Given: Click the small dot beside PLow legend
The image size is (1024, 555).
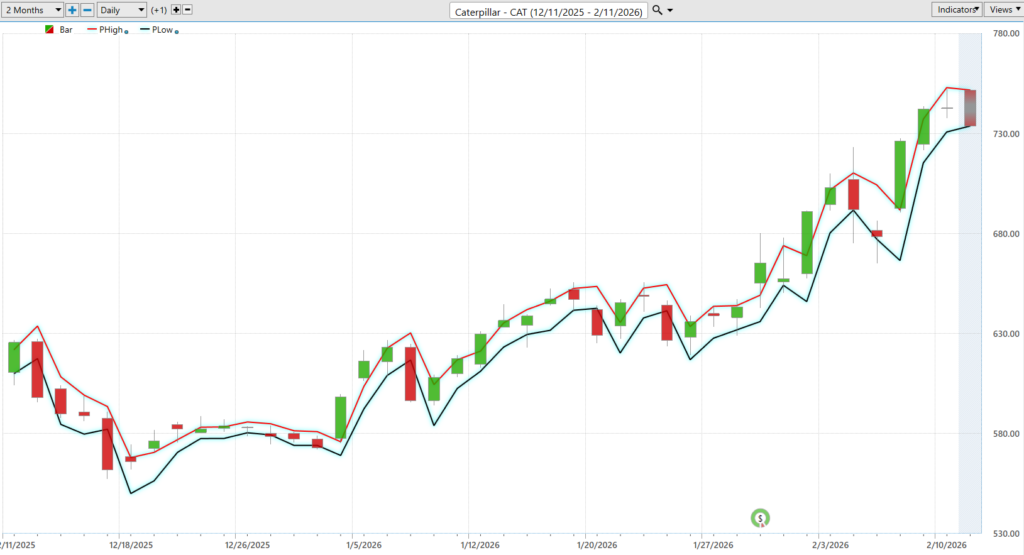Looking at the screenshot, I should [x=177, y=32].
